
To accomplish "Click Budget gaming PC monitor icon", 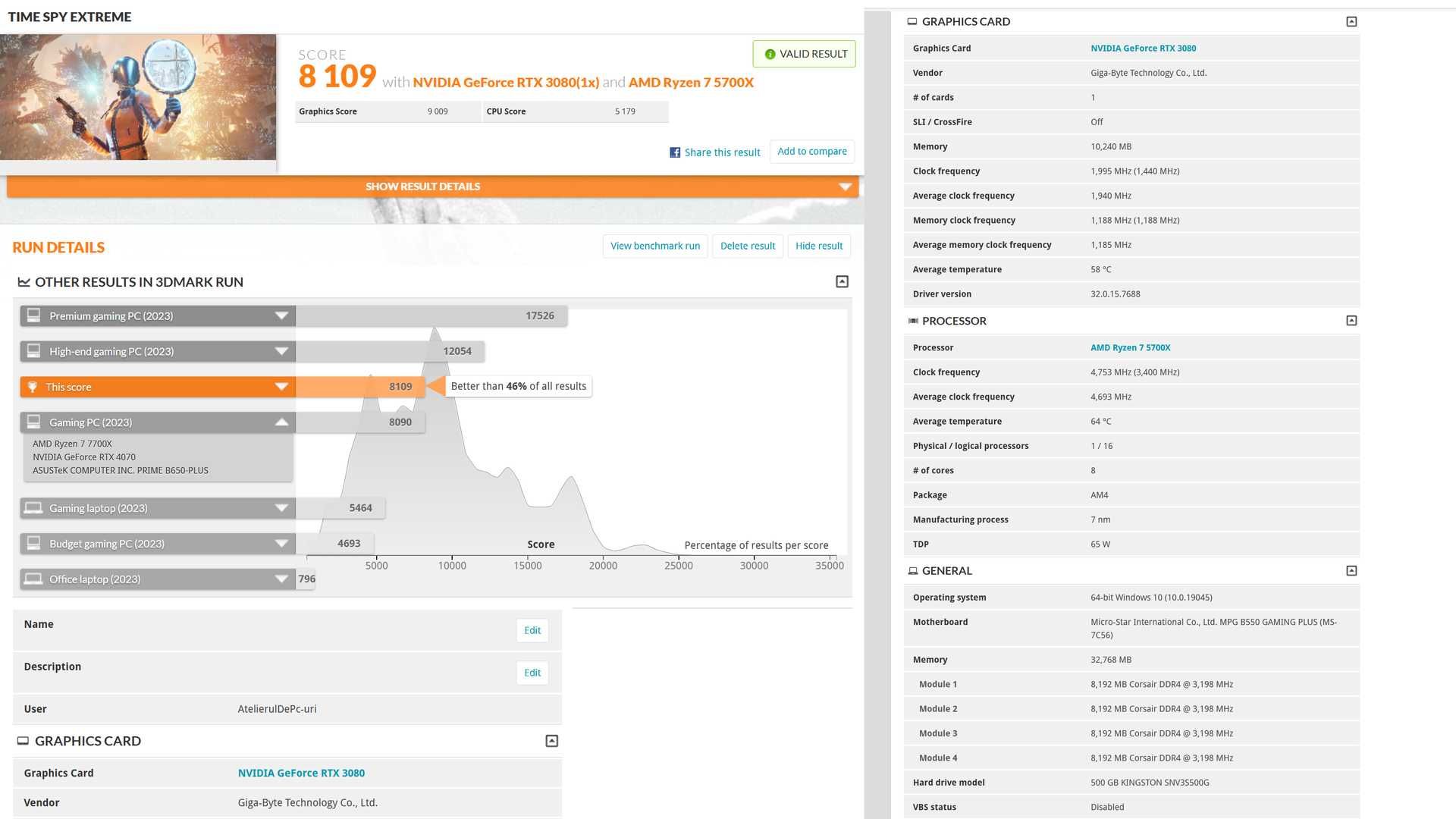I will click(33, 543).
